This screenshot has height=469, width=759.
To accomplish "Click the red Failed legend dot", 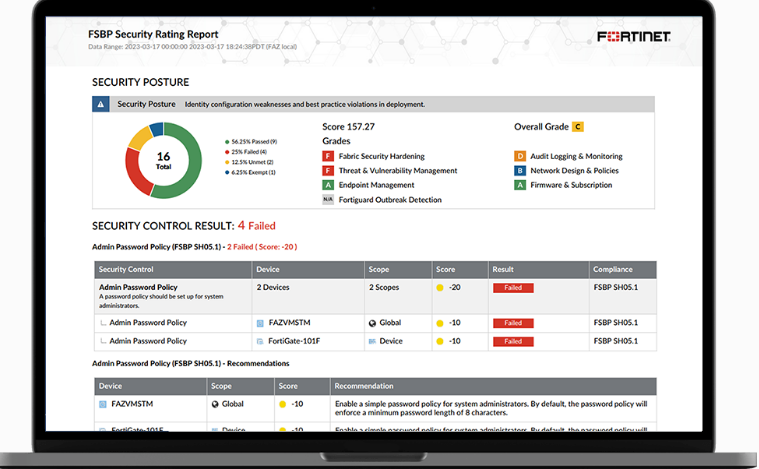I will pos(227,152).
